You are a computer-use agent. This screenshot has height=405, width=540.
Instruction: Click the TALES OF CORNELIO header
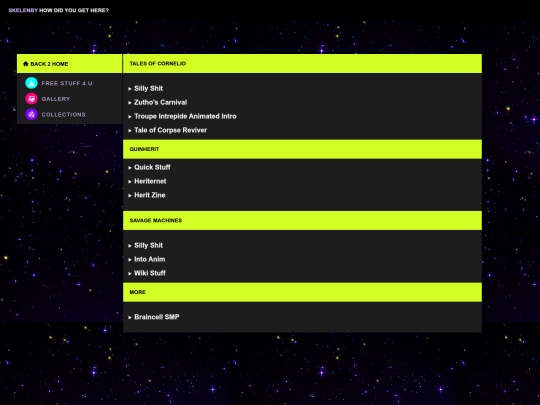(x=302, y=63)
